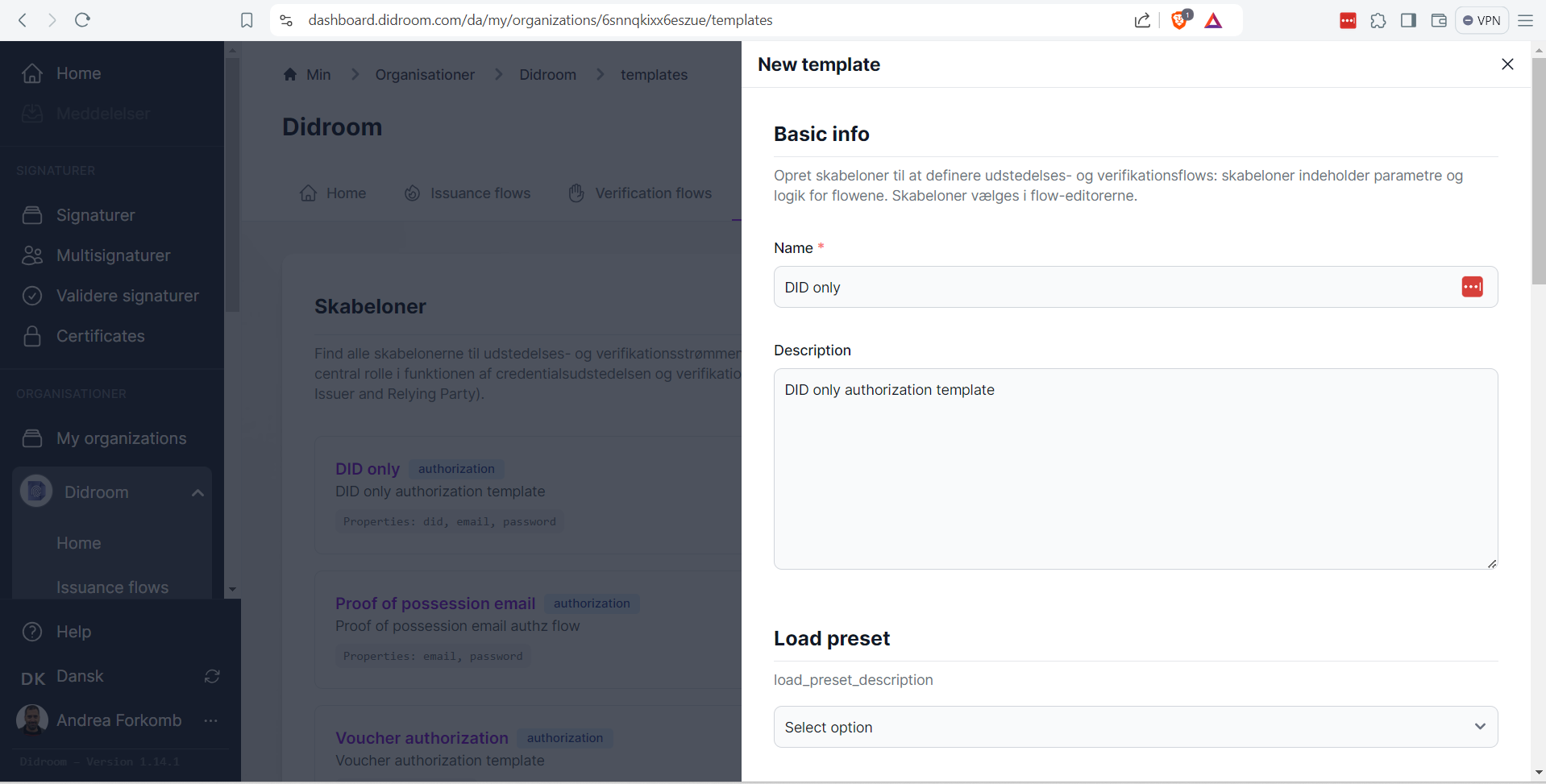This screenshot has width=1546, height=784.
Task: Click the Brave Shields lion icon
Action: click(1178, 20)
